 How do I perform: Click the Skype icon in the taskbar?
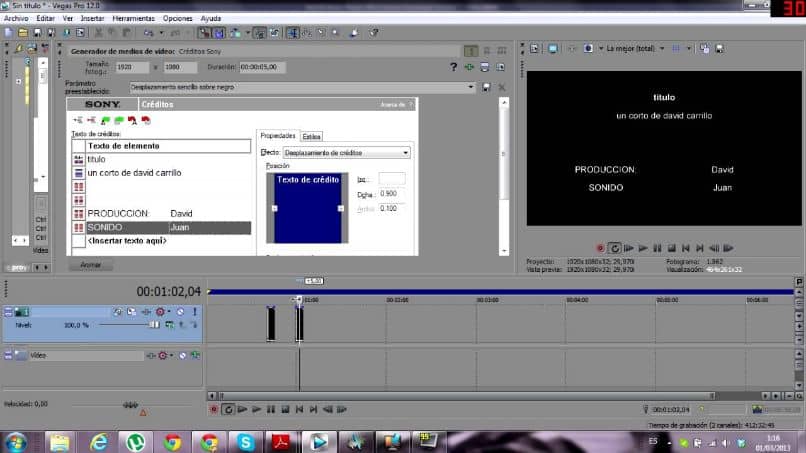pyautogui.click(x=244, y=441)
